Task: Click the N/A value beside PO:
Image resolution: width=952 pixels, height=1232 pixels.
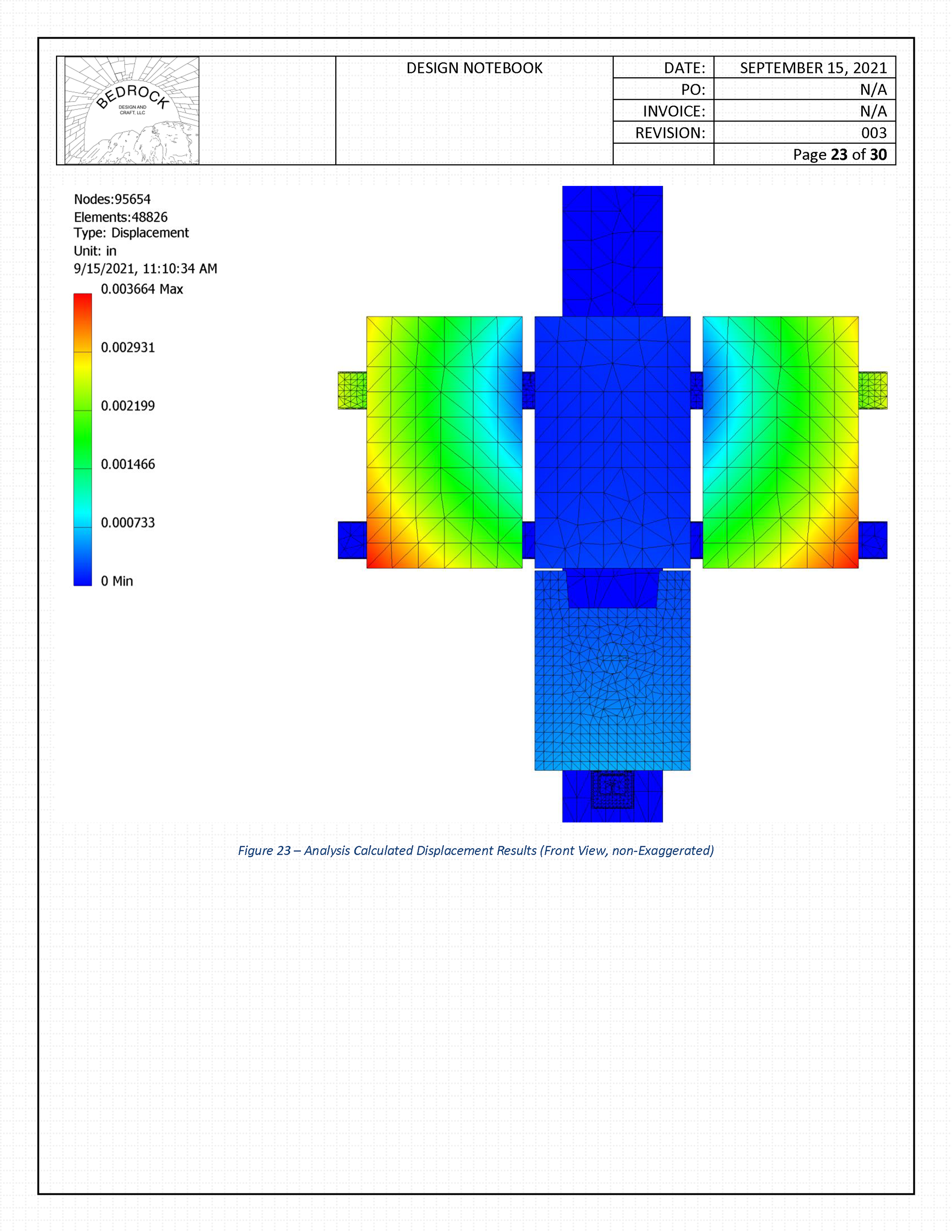Action: (x=873, y=90)
